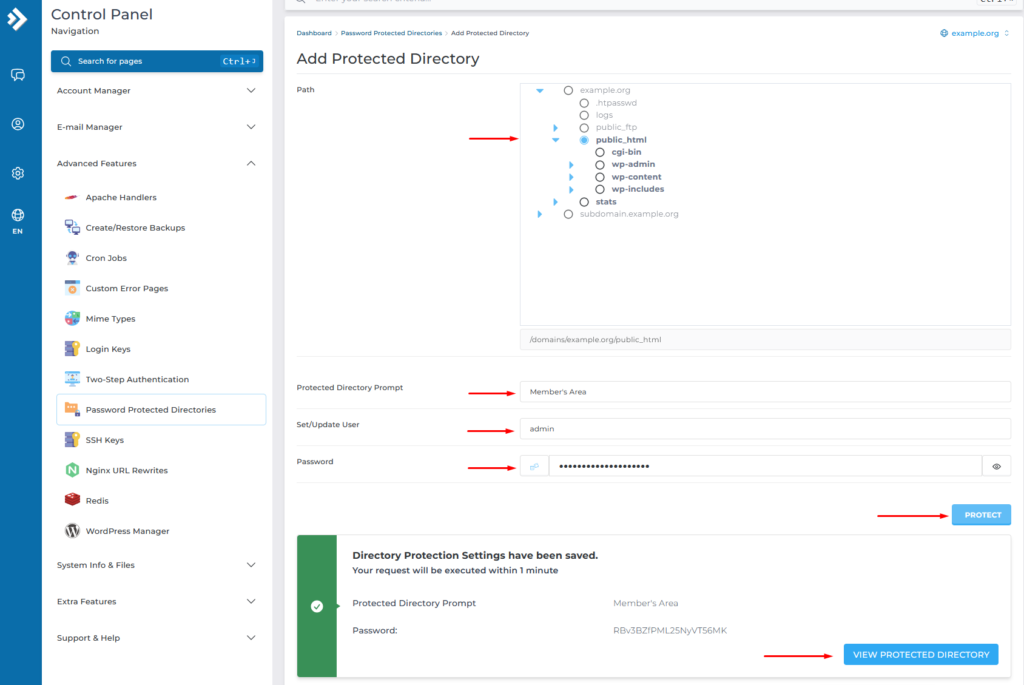Screen dimensions: 1024x685
Task: Open VIEW PROTECTED DIRECTORY
Action: [920, 654]
